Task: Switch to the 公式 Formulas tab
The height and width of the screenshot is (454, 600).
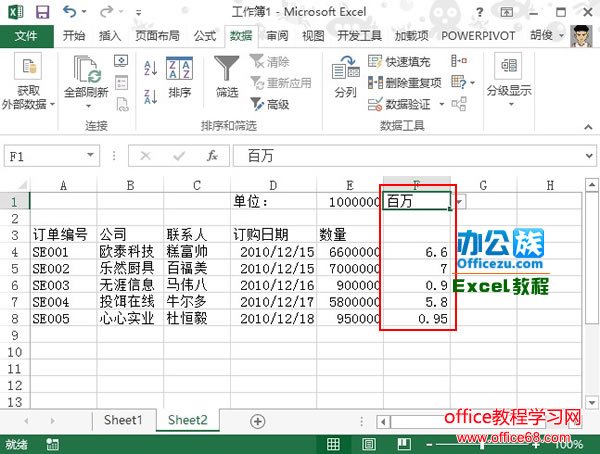Action: coord(205,36)
